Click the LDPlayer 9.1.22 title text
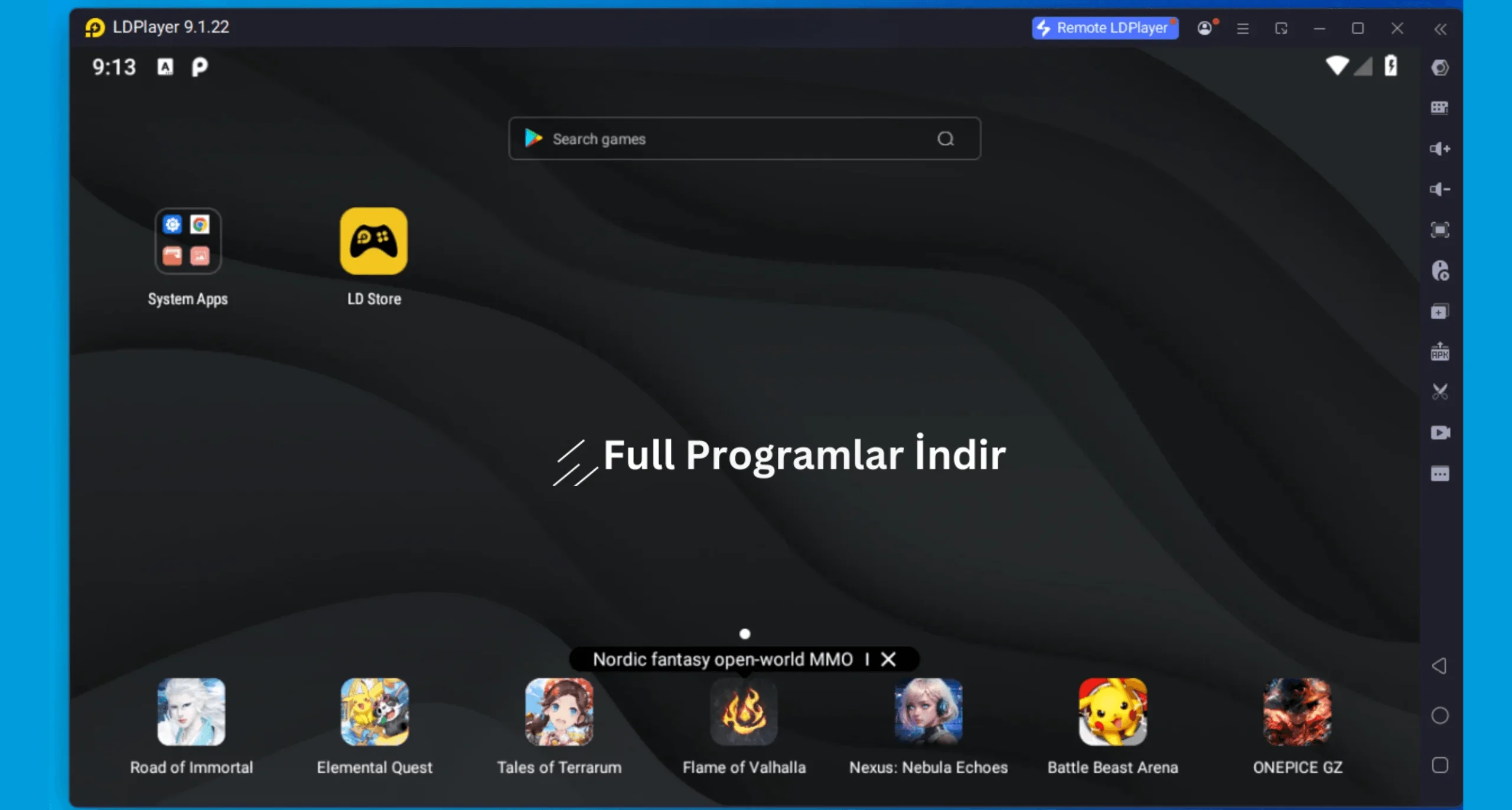Viewport: 1512px width, 810px height. point(171,27)
